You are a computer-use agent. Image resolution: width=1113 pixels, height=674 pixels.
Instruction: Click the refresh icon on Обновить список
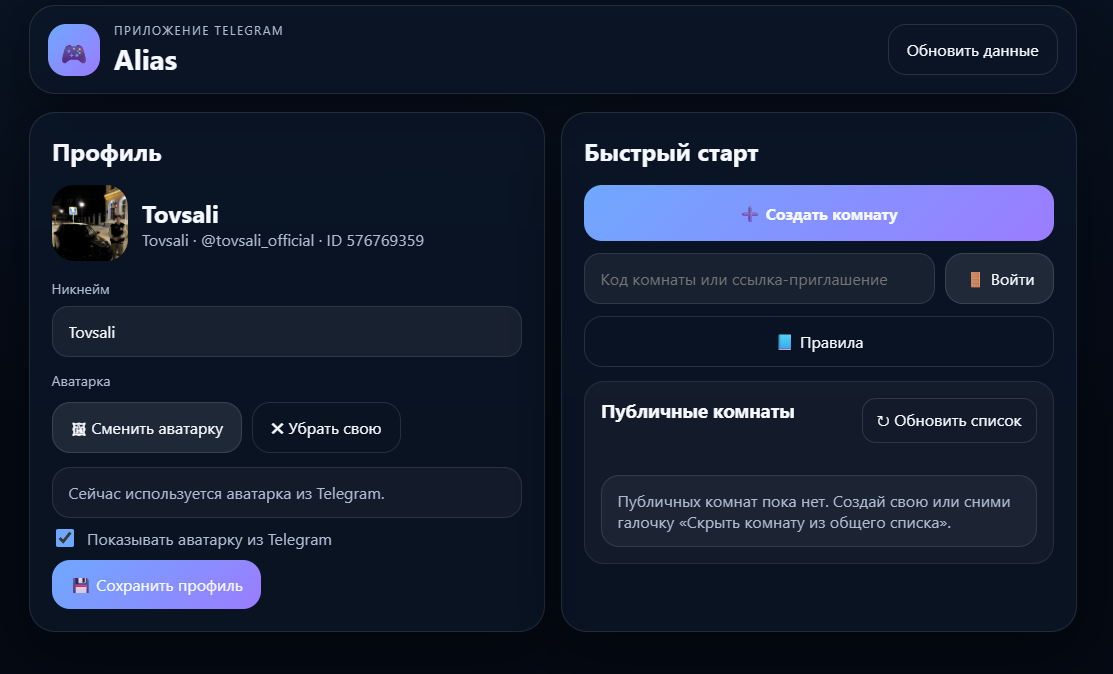(885, 420)
